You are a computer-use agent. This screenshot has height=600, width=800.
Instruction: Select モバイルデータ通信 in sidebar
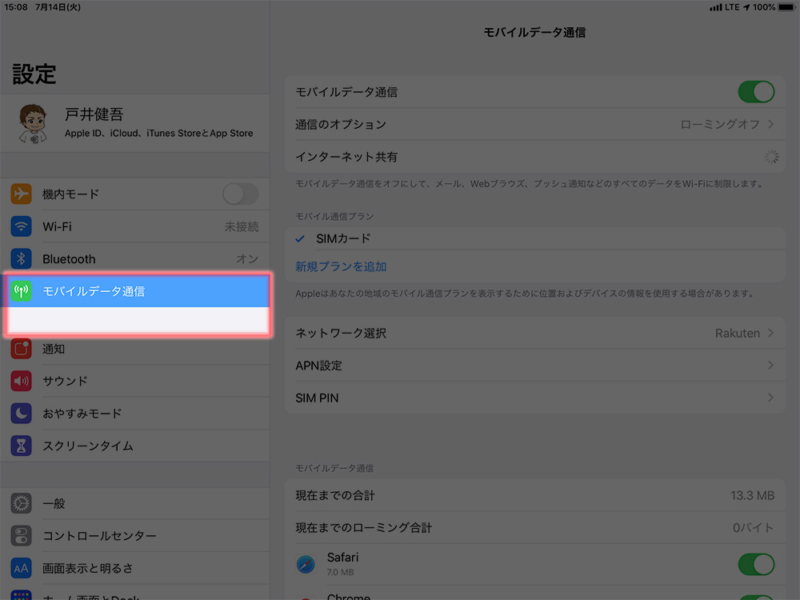pyautogui.click(x=137, y=291)
